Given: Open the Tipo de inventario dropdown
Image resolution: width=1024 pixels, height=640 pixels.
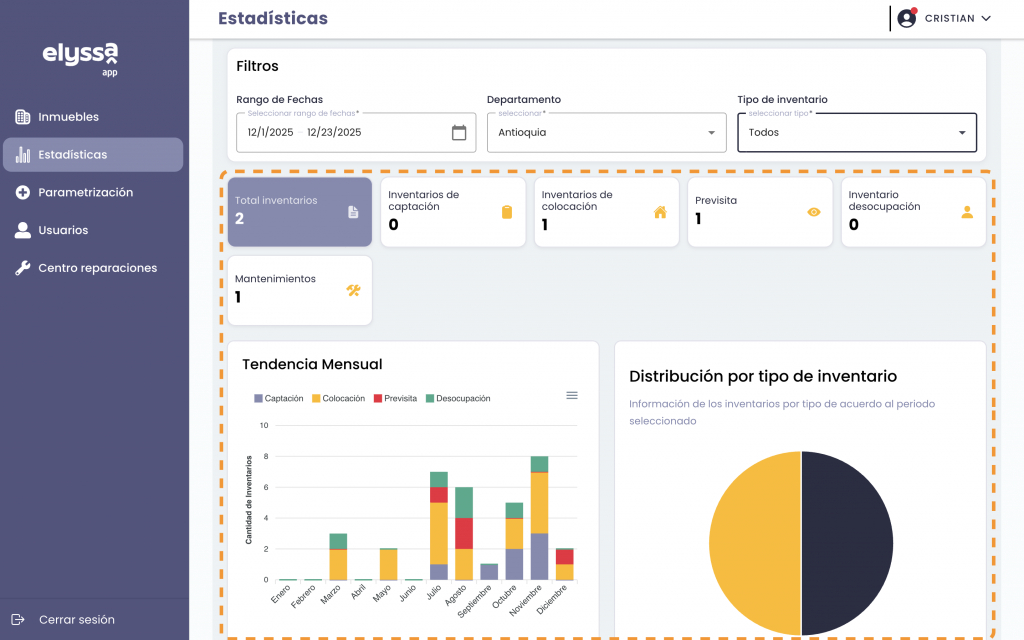Looking at the screenshot, I should [x=856, y=132].
